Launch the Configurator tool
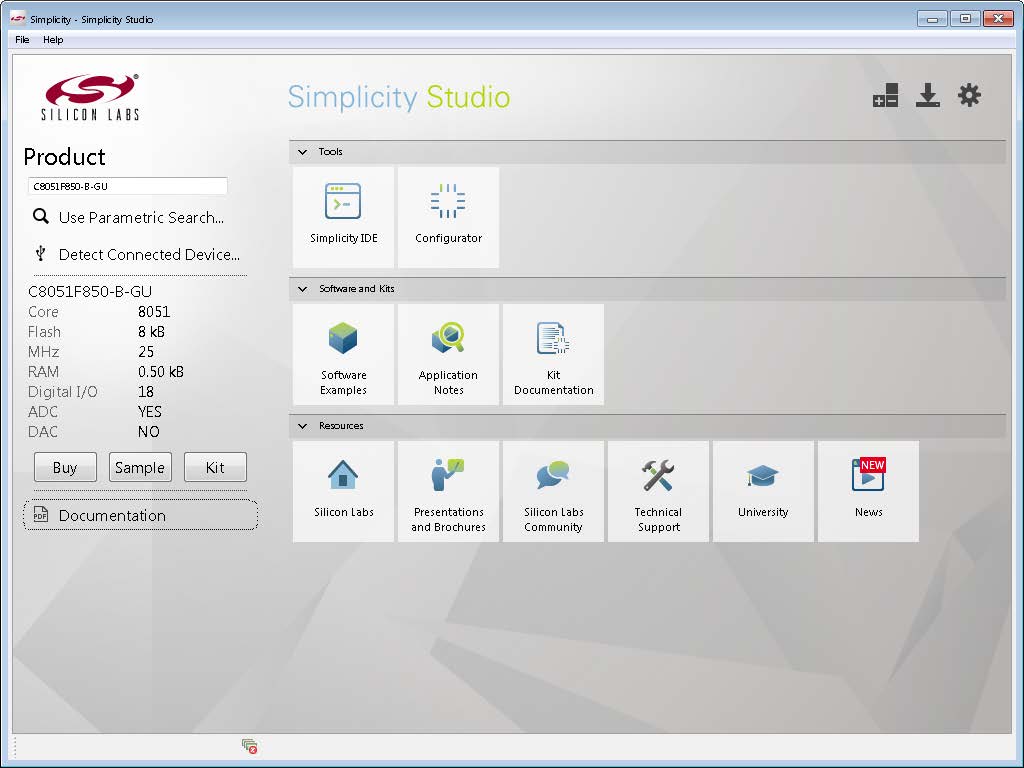This screenshot has width=1024, height=768. pyautogui.click(x=448, y=216)
